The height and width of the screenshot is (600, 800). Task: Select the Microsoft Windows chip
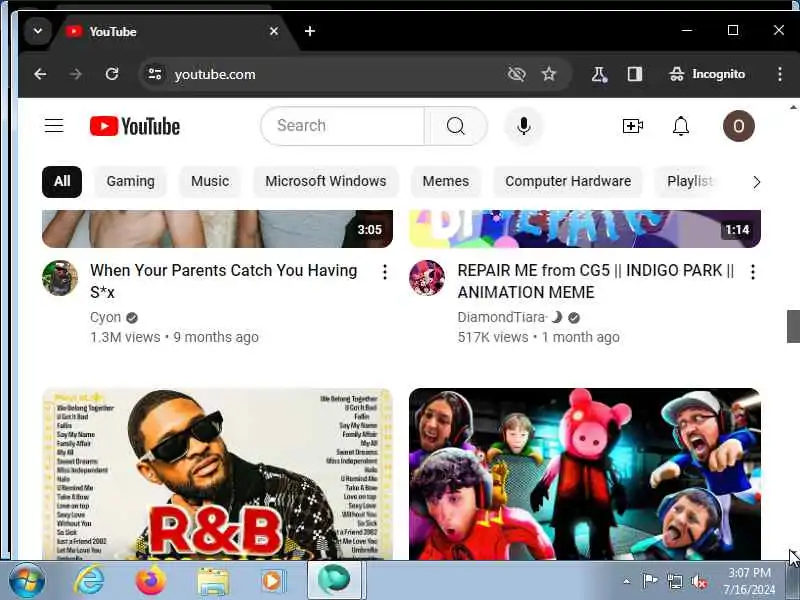tap(326, 182)
